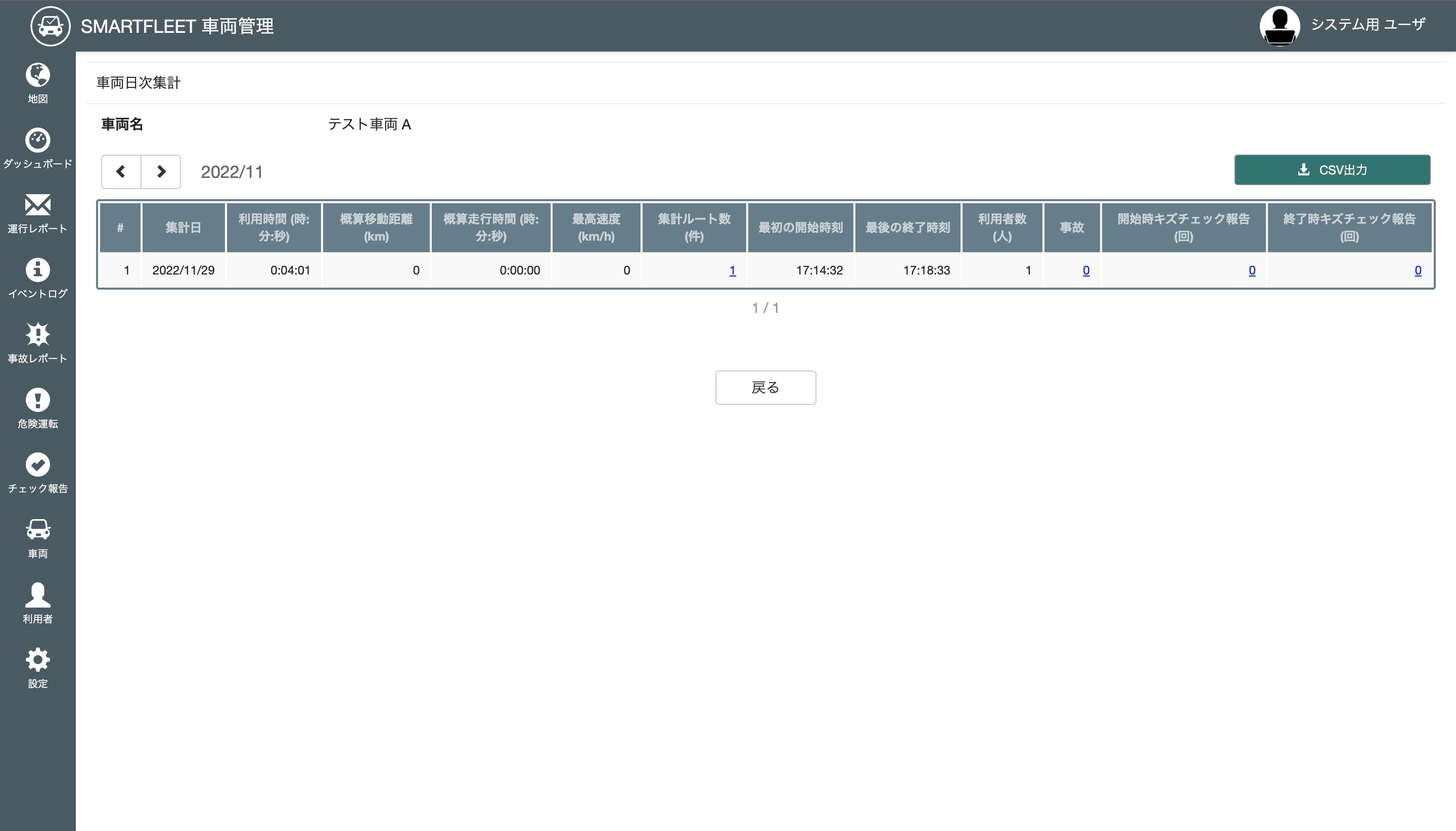Open the Event Log info icon
This screenshot has height=831, width=1456.
(x=38, y=269)
